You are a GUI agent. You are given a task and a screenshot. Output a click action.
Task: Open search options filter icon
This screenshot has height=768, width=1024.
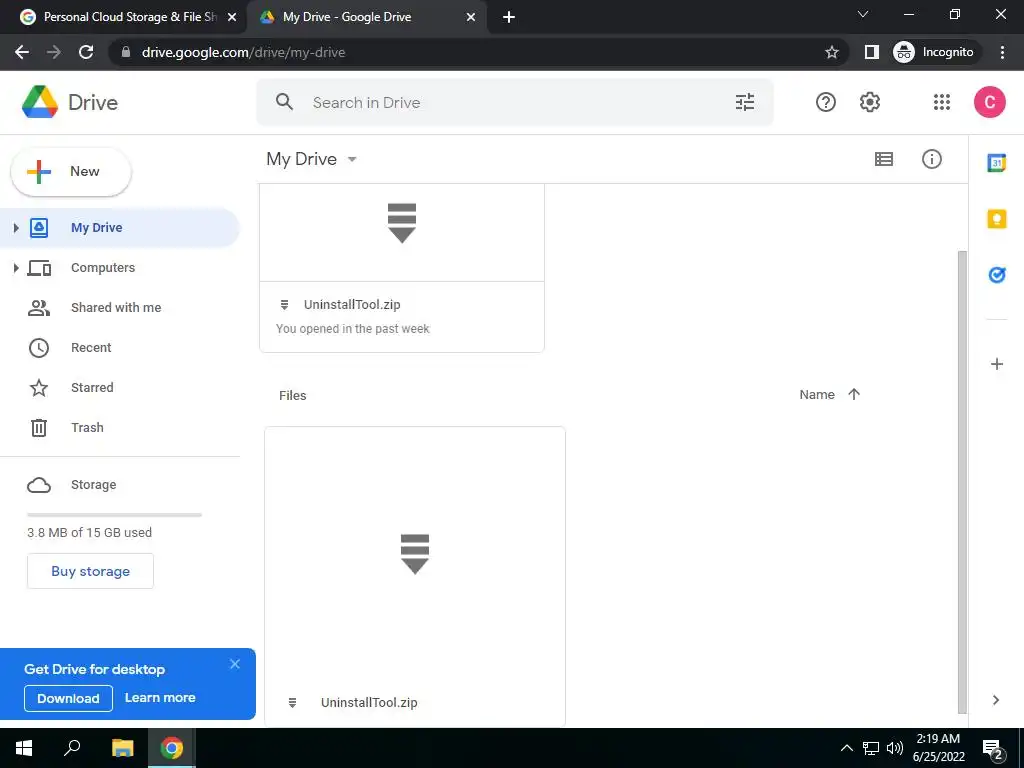[x=744, y=102]
